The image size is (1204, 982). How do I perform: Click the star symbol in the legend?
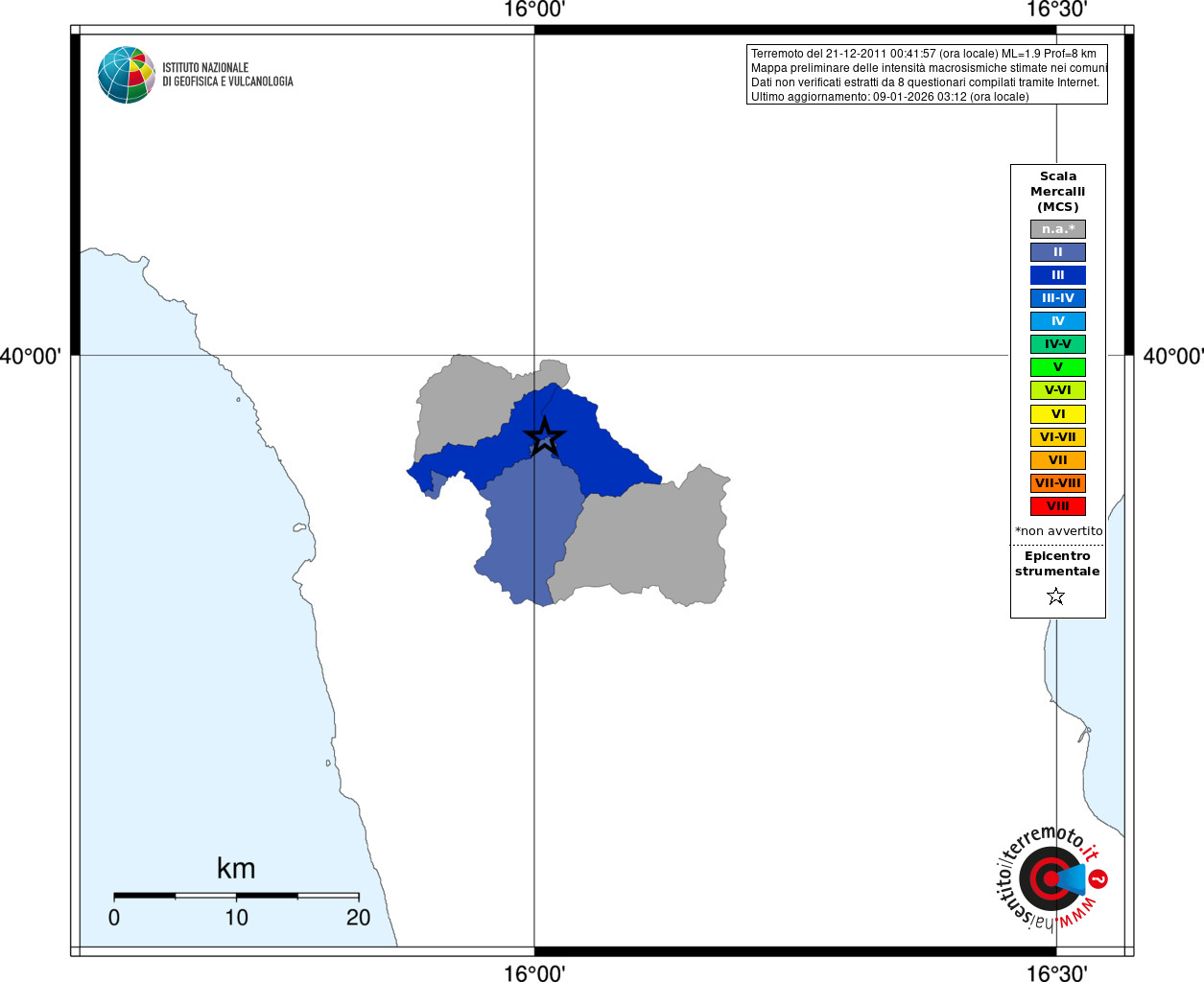(1056, 596)
